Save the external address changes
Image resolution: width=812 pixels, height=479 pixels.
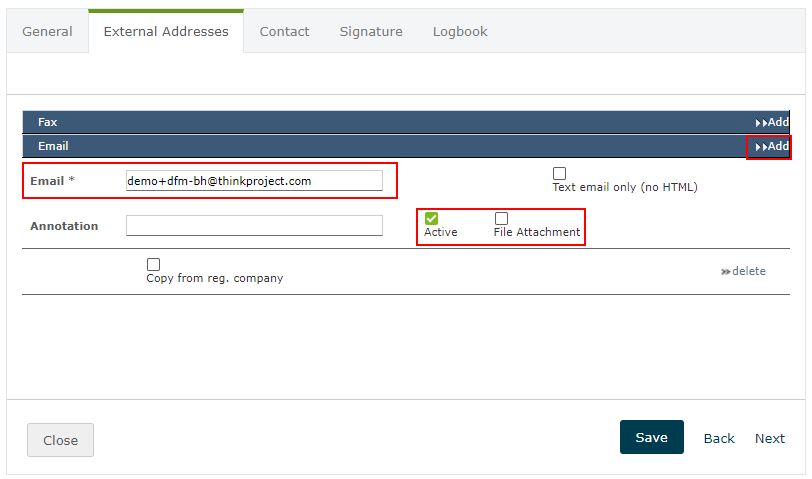point(651,437)
